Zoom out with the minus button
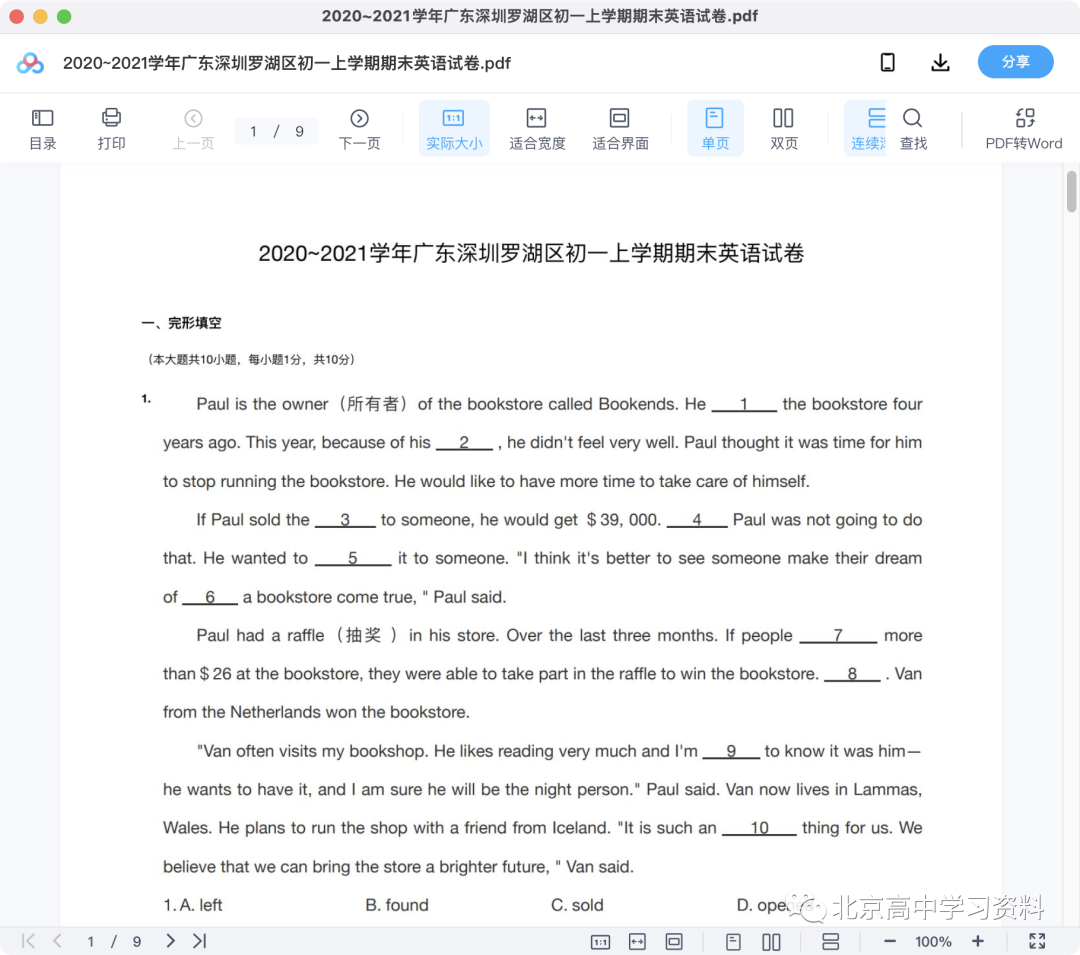Viewport: 1080px width, 955px height. point(889,941)
